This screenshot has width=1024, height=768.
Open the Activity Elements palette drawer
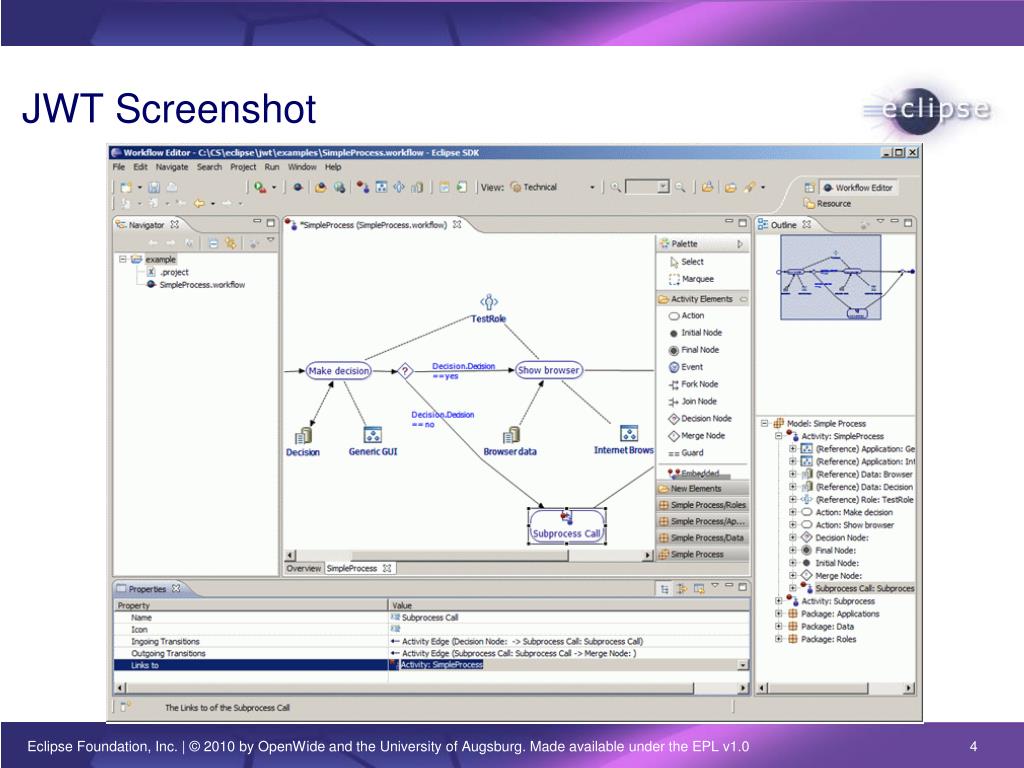tap(702, 299)
